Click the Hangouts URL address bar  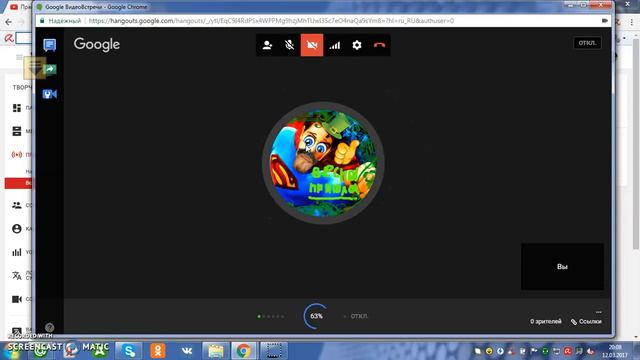271,20
